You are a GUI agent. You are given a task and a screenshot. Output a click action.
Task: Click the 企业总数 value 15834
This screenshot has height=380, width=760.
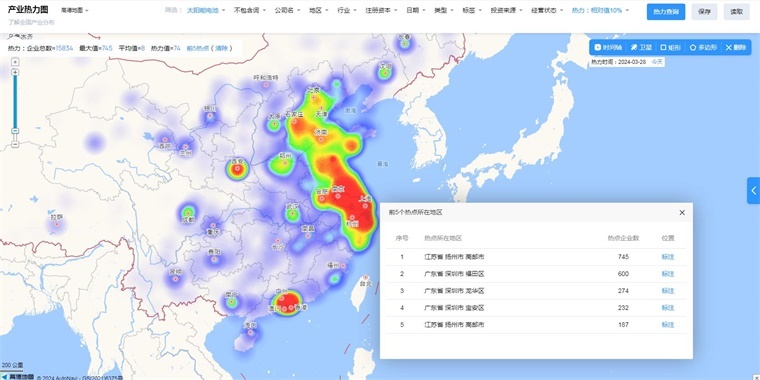[64, 48]
